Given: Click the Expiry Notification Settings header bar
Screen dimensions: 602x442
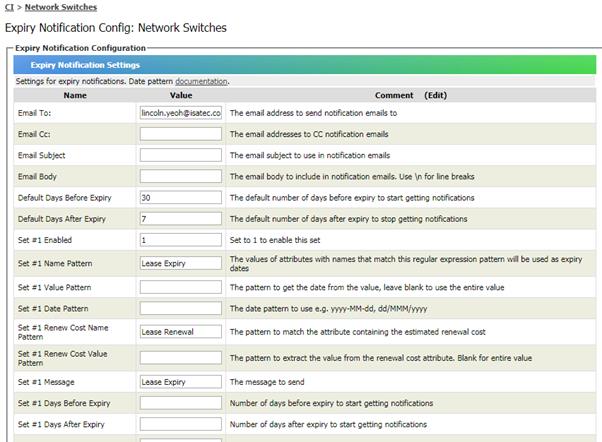Looking at the screenshot, I should tap(305, 65).
